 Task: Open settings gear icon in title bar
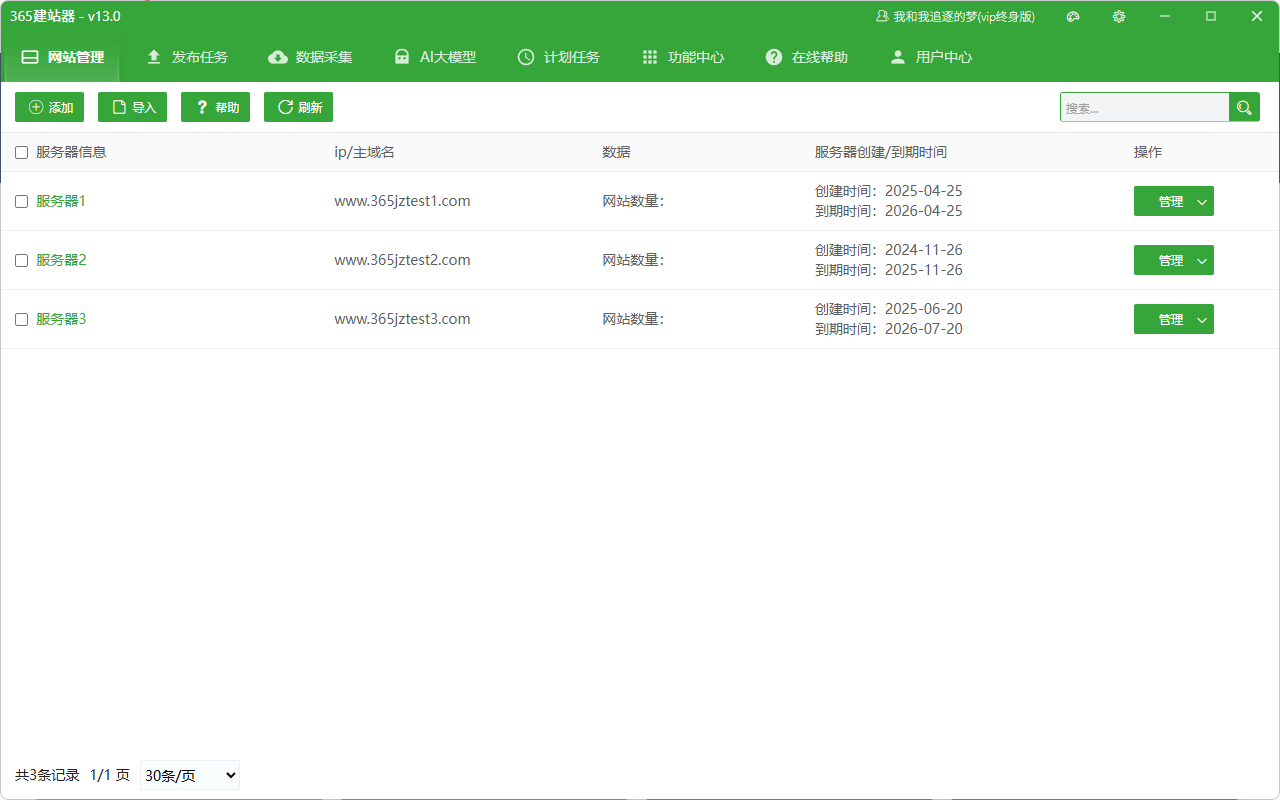tap(1119, 16)
